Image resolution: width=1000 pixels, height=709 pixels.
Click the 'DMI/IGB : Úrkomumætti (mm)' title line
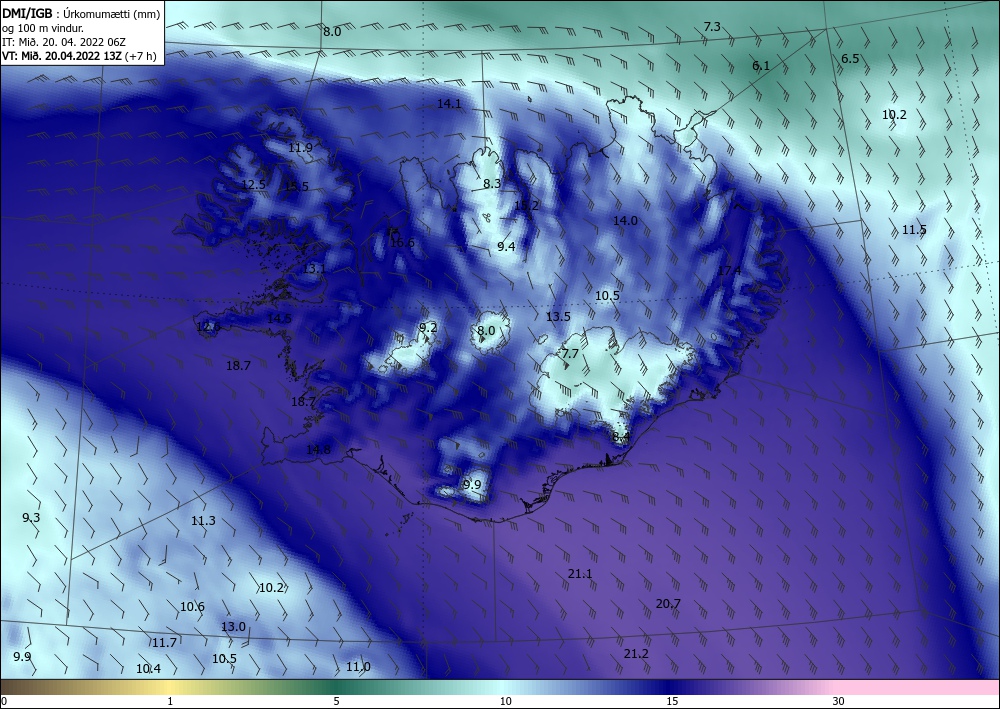pos(81,13)
